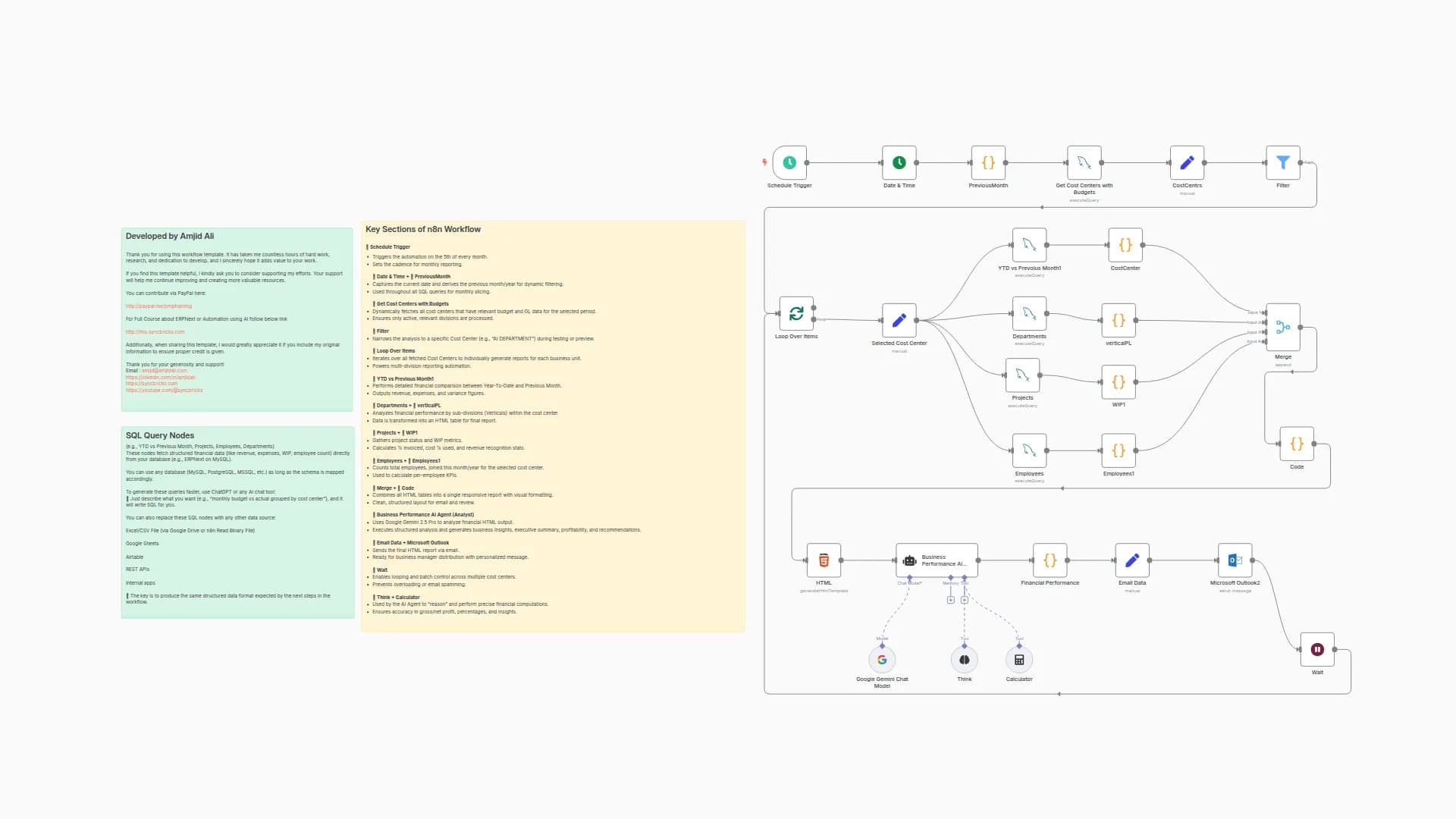Screen dimensions: 1456x819
Task: Click the Schedule Trigger output connector dot
Action: [x=807, y=163]
